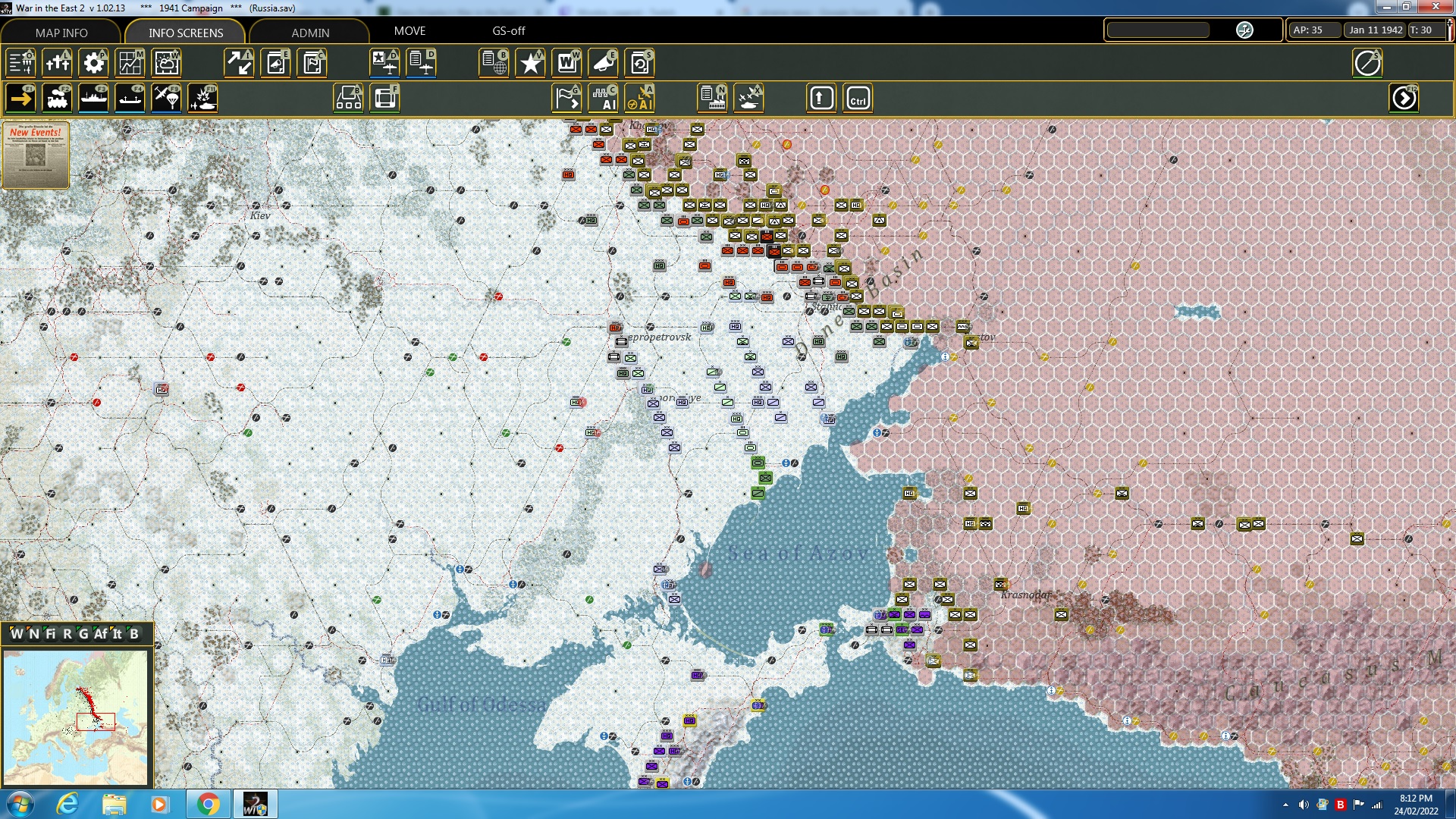Click the AP: 35 admin points box
1456x819 pixels.
point(1314,30)
